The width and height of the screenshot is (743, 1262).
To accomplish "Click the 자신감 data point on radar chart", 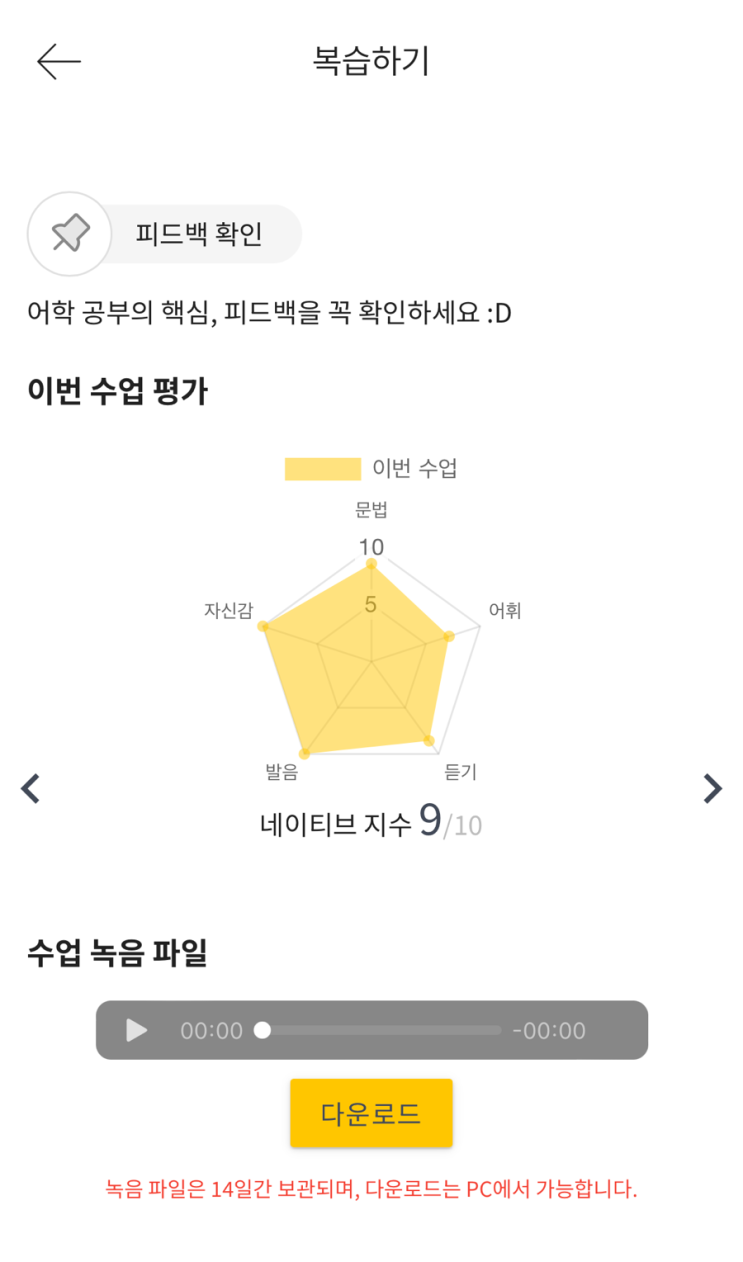I will click(x=263, y=626).
